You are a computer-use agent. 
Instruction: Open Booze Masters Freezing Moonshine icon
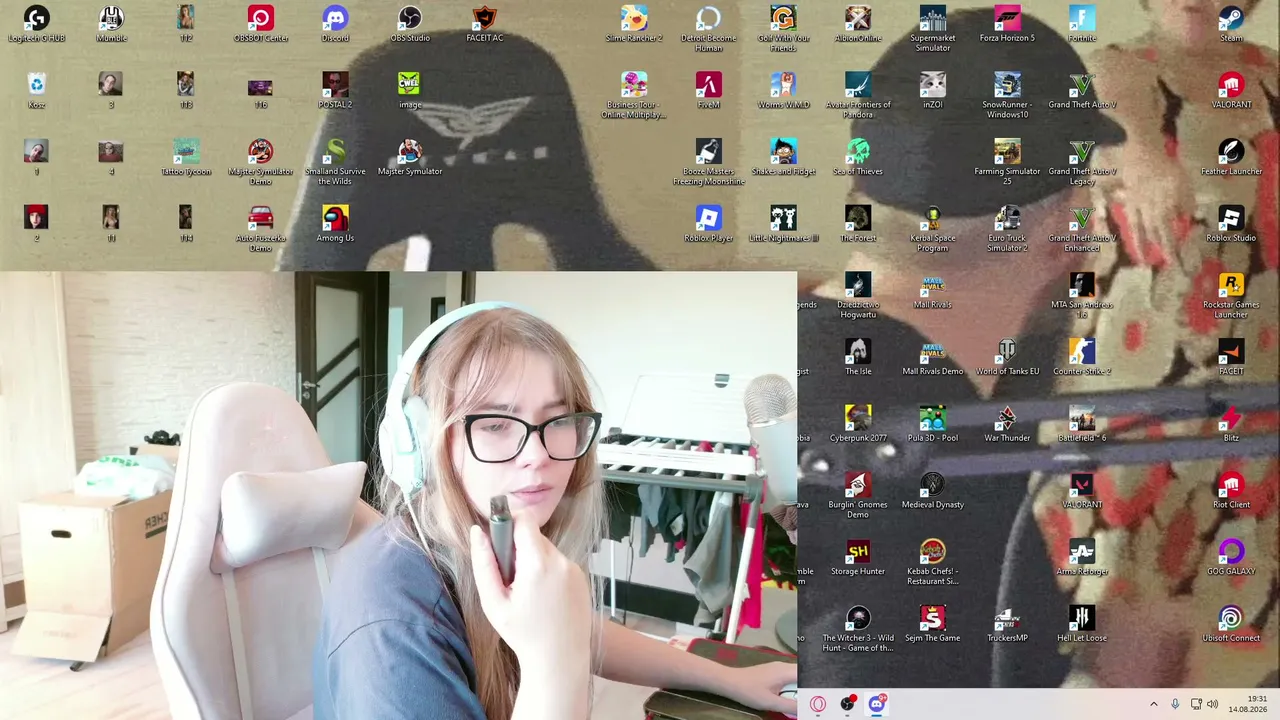tap(708, 162)
